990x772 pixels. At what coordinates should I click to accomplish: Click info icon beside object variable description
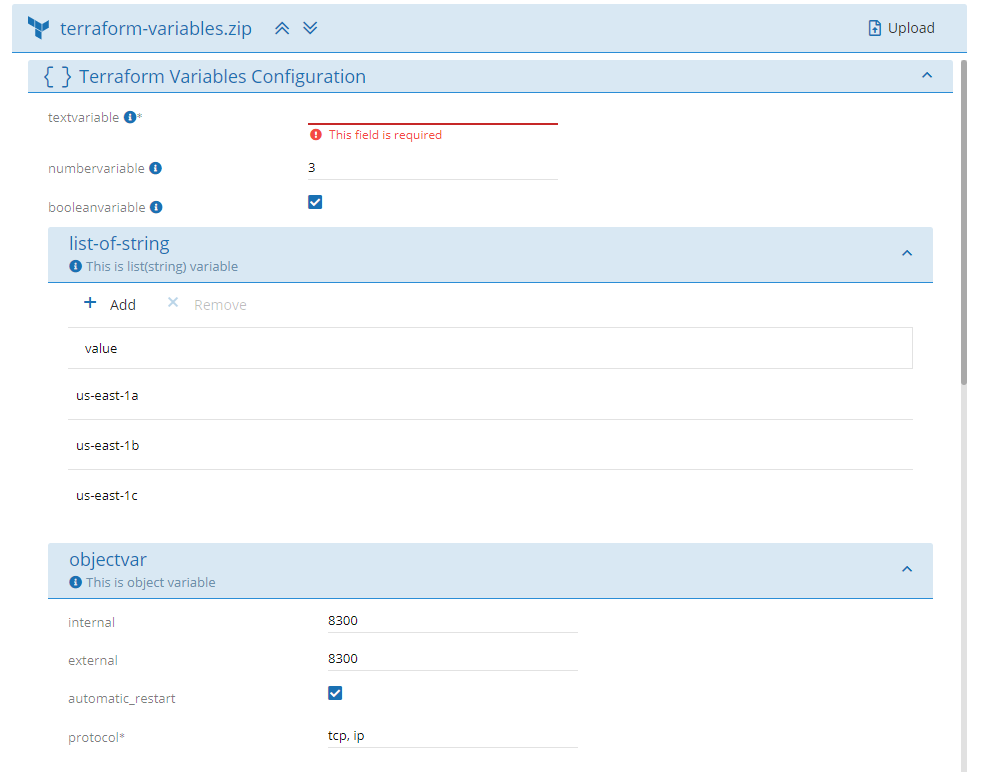(75, 582)
